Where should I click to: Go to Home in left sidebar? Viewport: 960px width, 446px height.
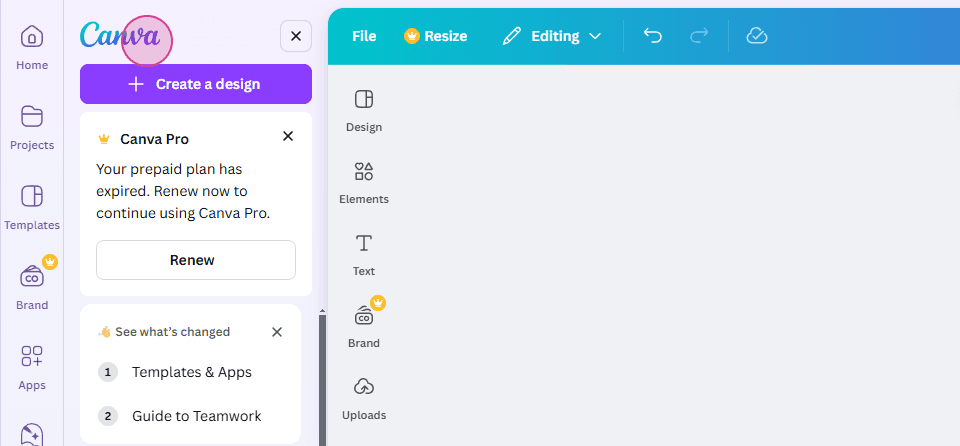[x=32, y=47]
